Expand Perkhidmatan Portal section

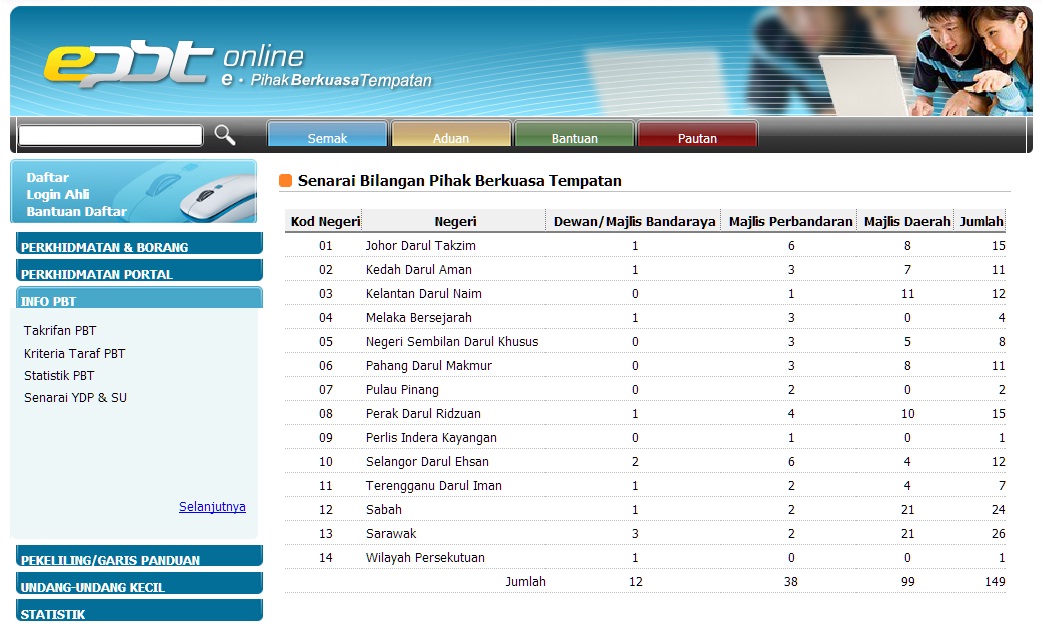click(x=139, y=273)
